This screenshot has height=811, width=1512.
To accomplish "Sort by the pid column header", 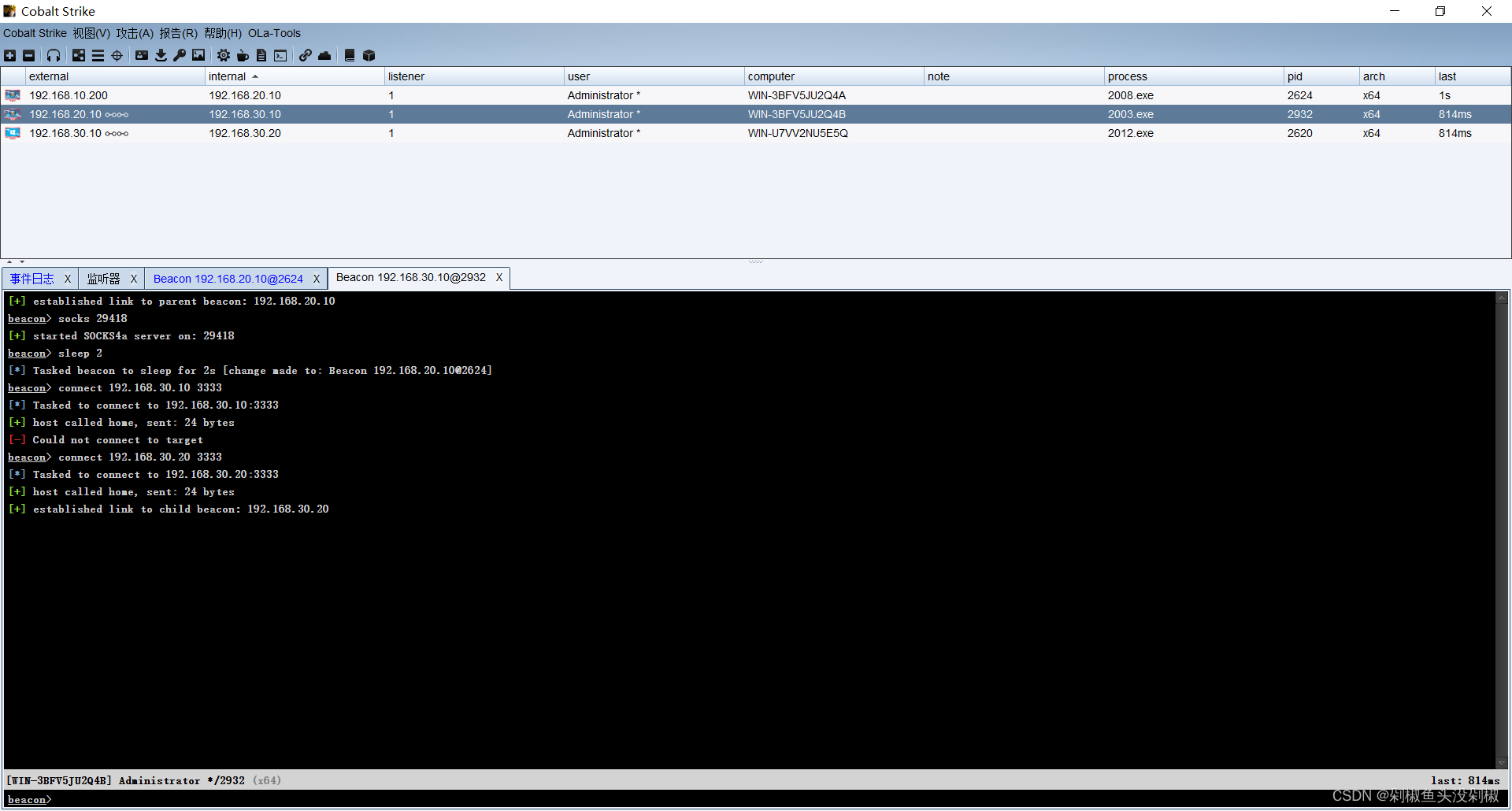I will pyautogui.click(x=1321, y=76).
